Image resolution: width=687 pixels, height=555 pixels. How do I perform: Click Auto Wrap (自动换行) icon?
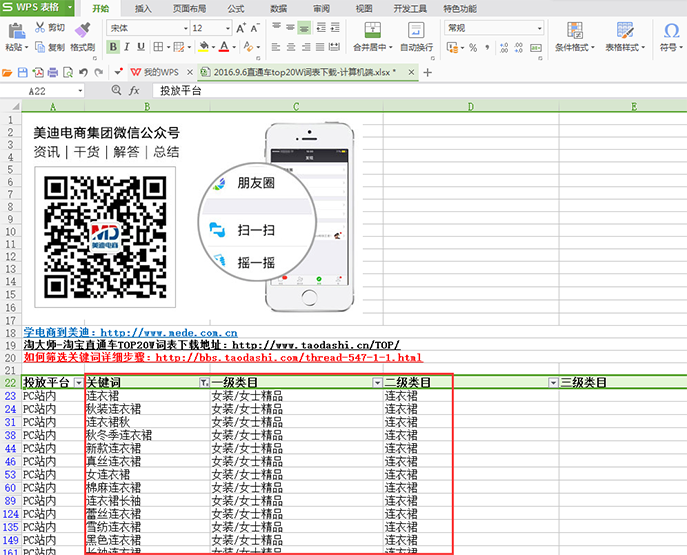416,30
